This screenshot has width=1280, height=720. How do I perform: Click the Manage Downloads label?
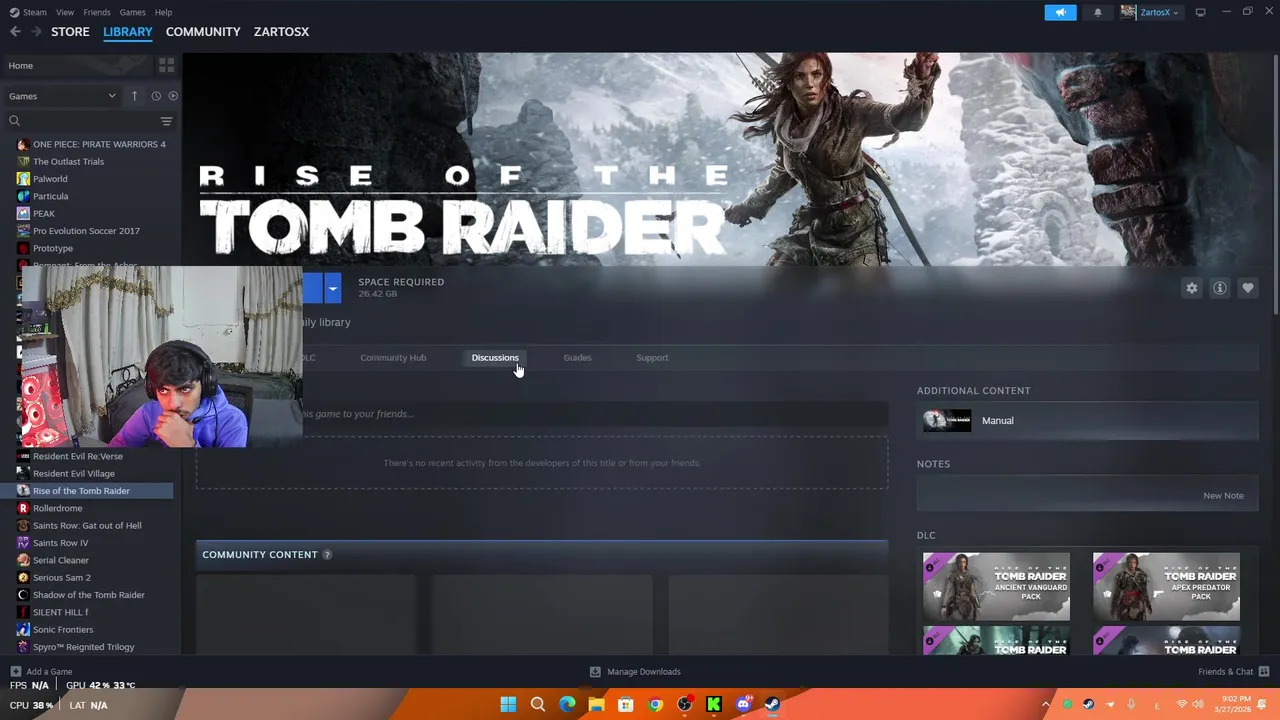(x=644, y=672)
